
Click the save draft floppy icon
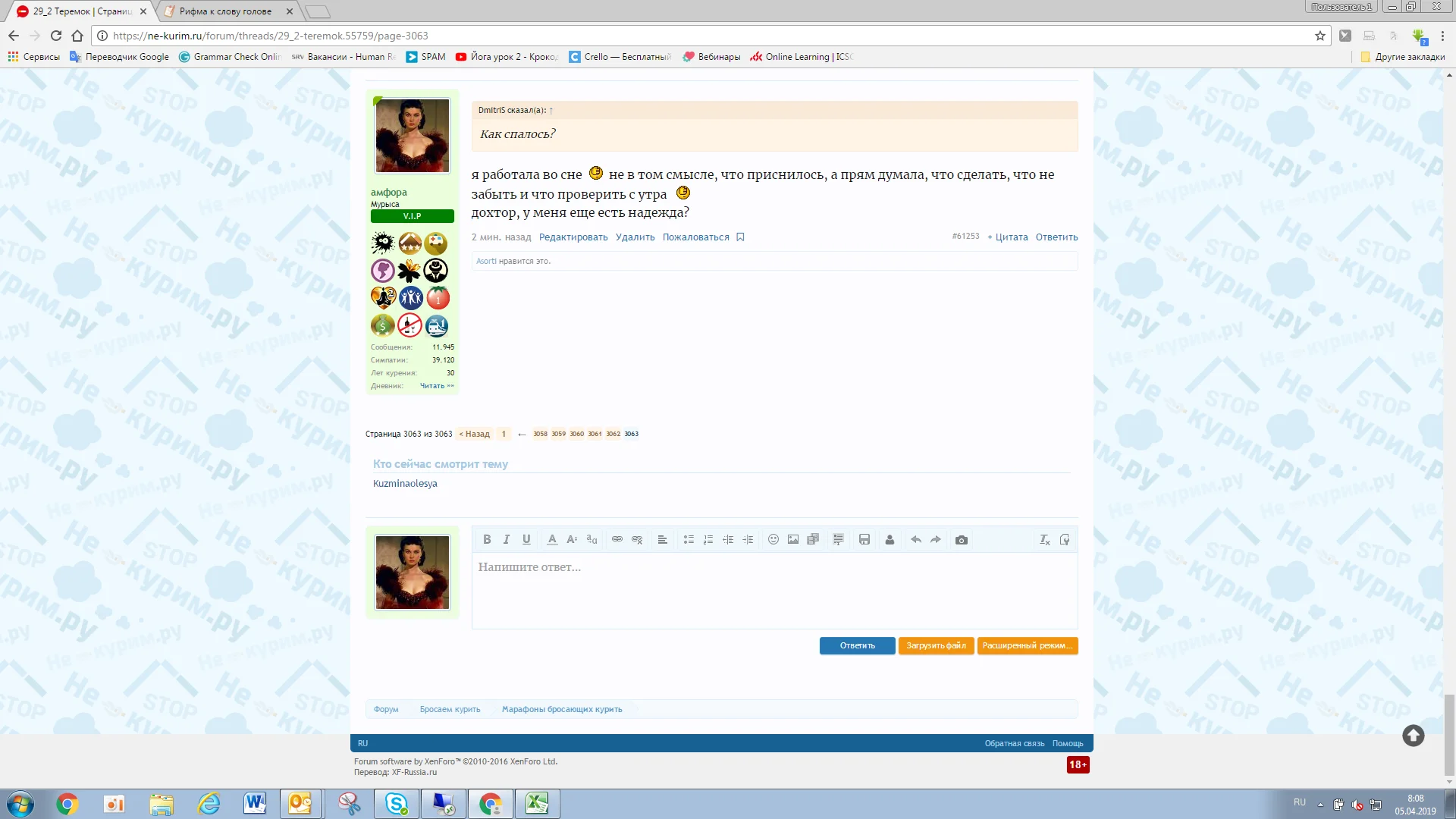coord(864,540)
